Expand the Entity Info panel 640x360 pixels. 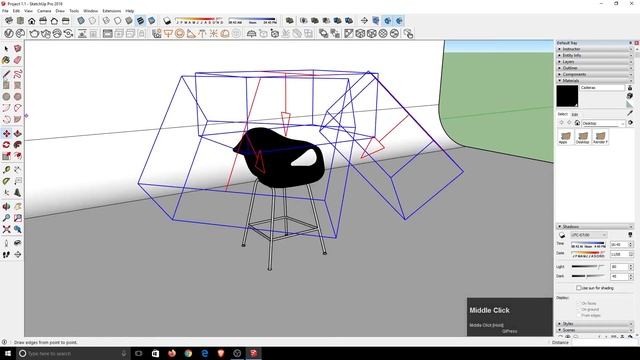595,55
